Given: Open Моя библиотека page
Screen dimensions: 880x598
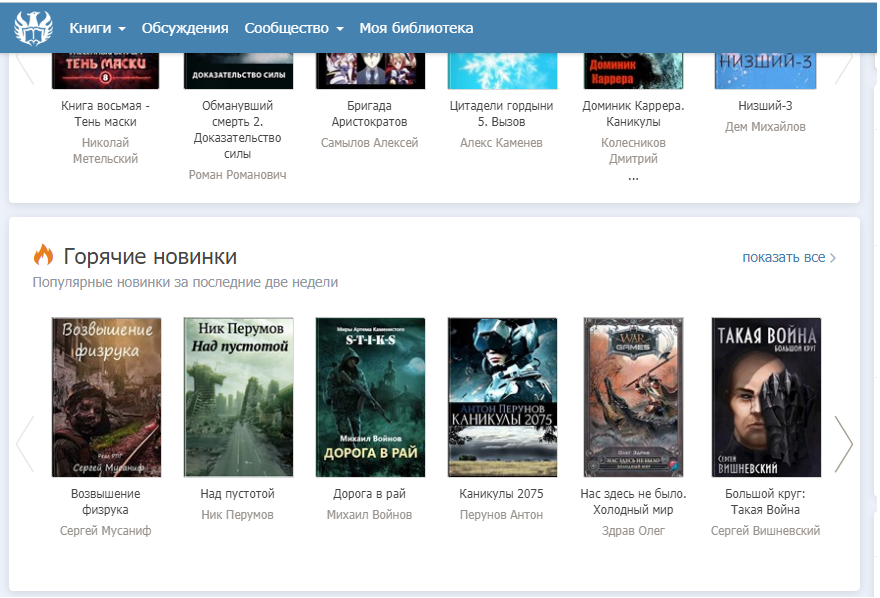Looking at the screenshot, I should pos(416,28).
